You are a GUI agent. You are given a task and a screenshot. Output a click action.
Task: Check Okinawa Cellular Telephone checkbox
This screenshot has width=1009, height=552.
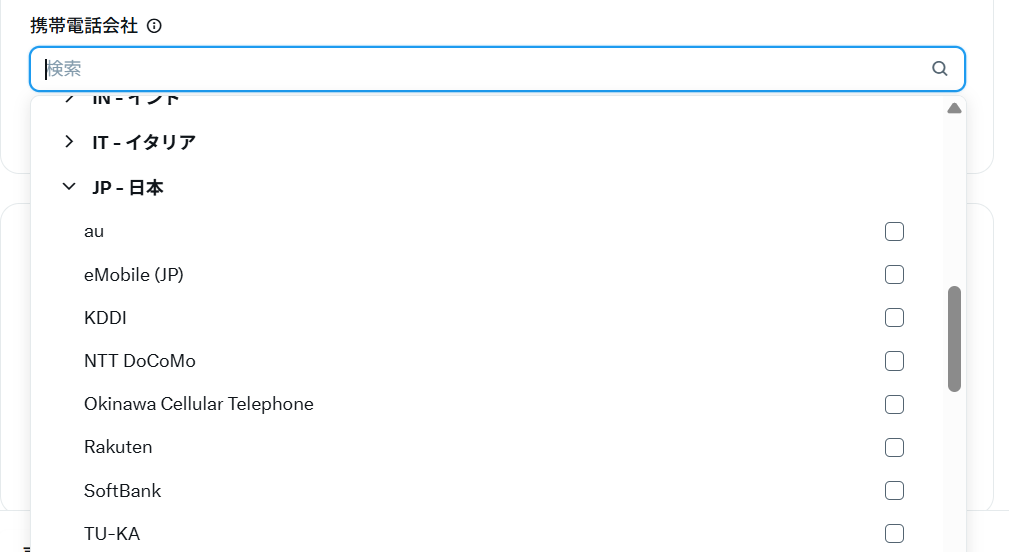(x=894, y=405)
